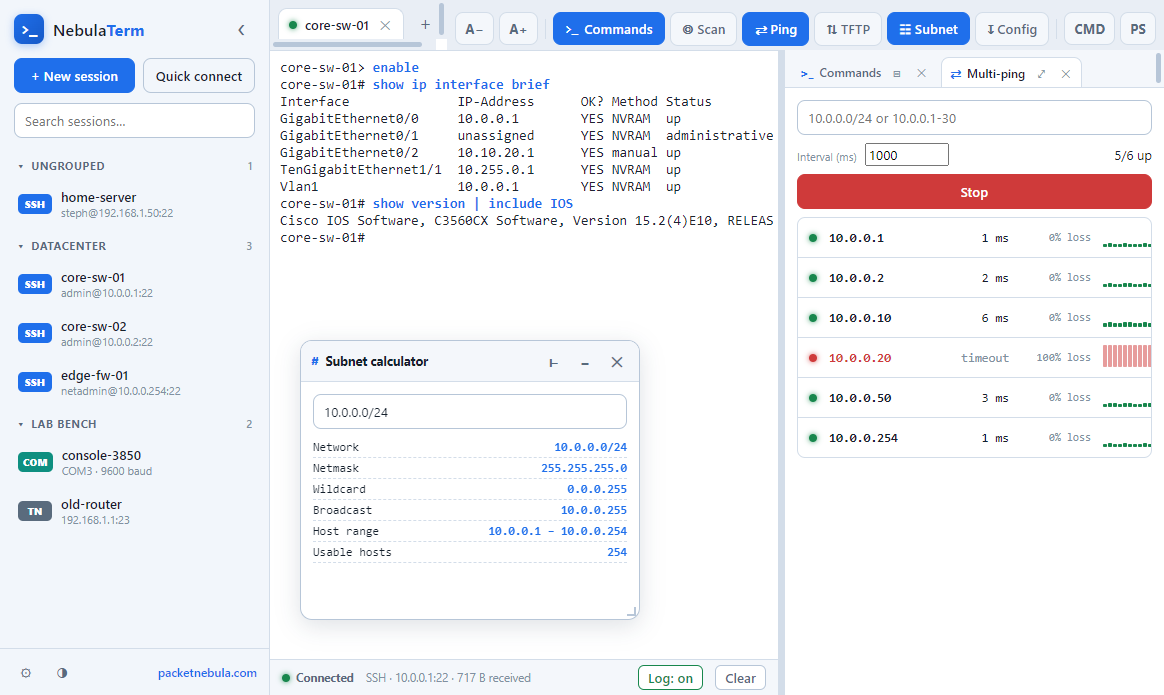
Task: Select the 10.0.0.50 ping row
Action: [974, 398]
